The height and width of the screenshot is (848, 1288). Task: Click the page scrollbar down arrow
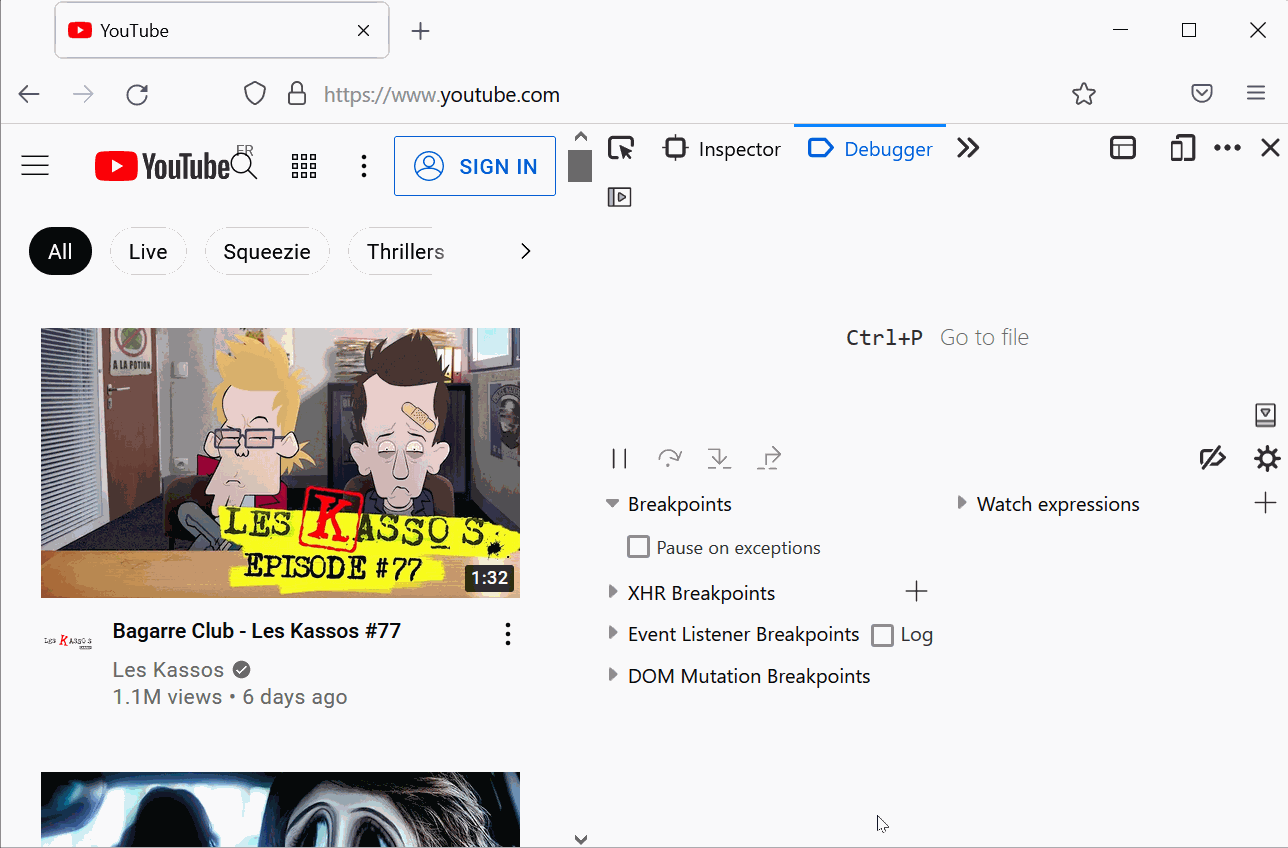[581, 840]
